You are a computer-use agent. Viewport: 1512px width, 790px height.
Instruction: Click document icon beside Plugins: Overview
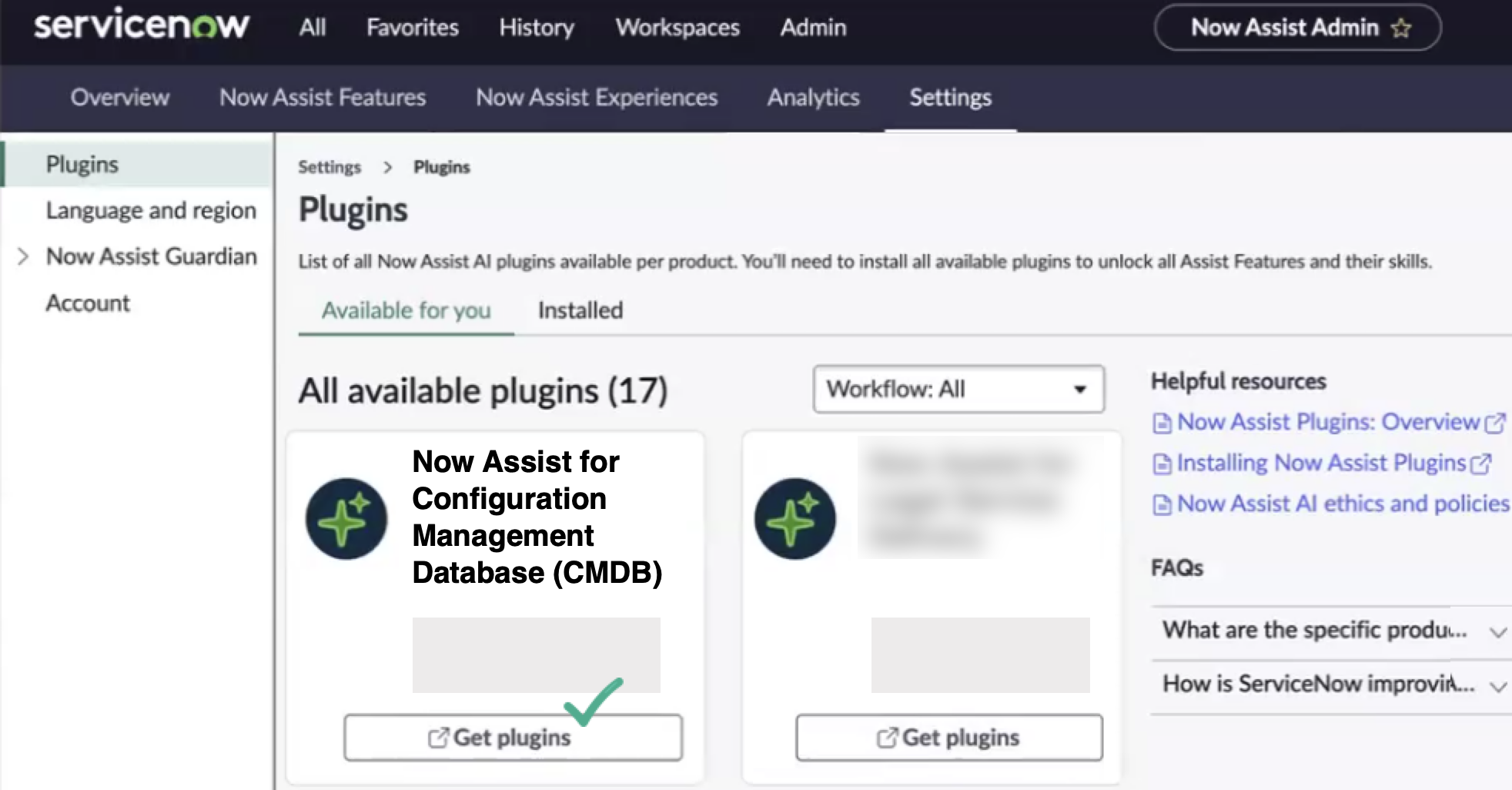pos(1162,423)
